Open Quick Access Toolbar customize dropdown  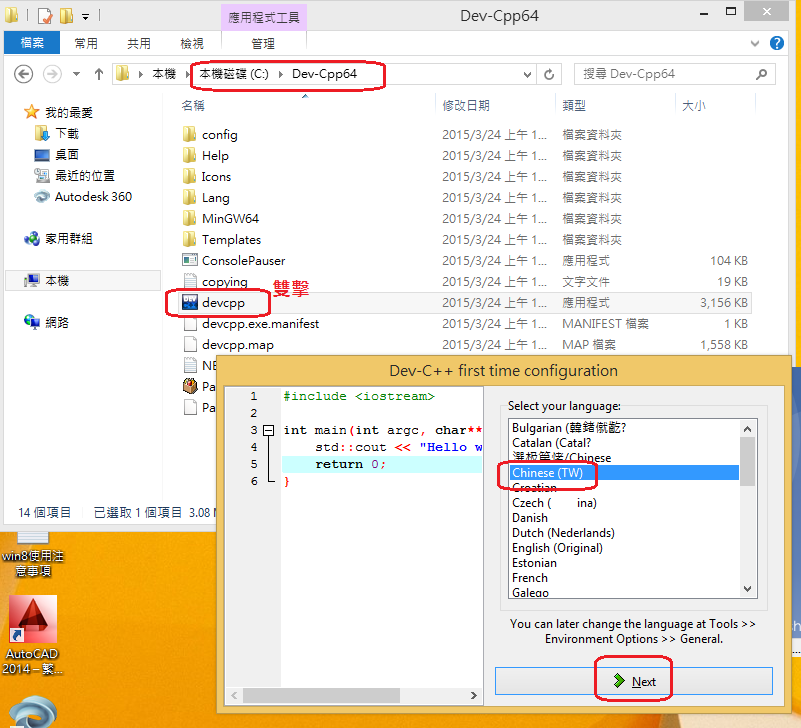[x=85, y=16]
